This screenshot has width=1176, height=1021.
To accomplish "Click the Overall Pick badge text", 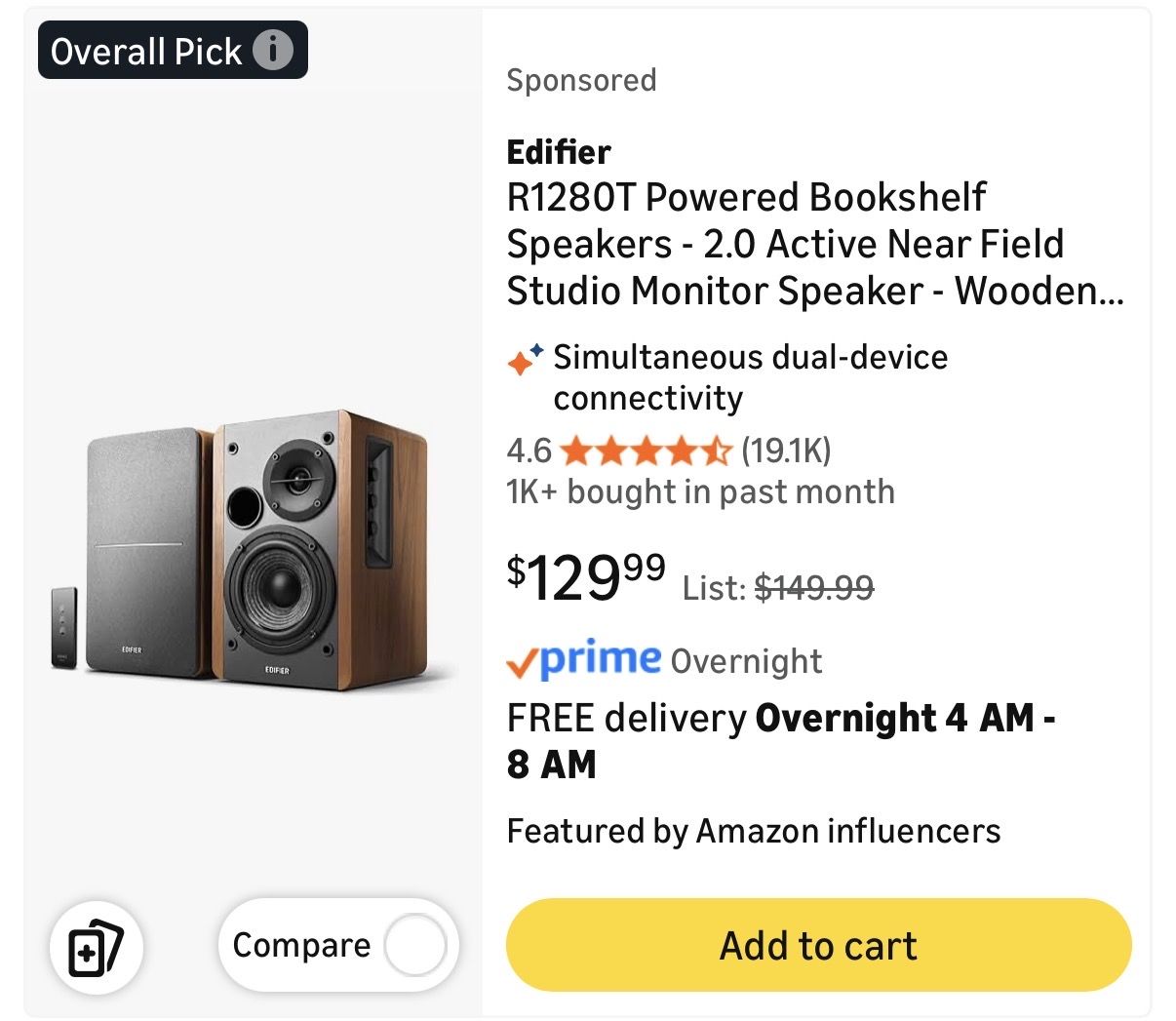I will pos(146,51).
